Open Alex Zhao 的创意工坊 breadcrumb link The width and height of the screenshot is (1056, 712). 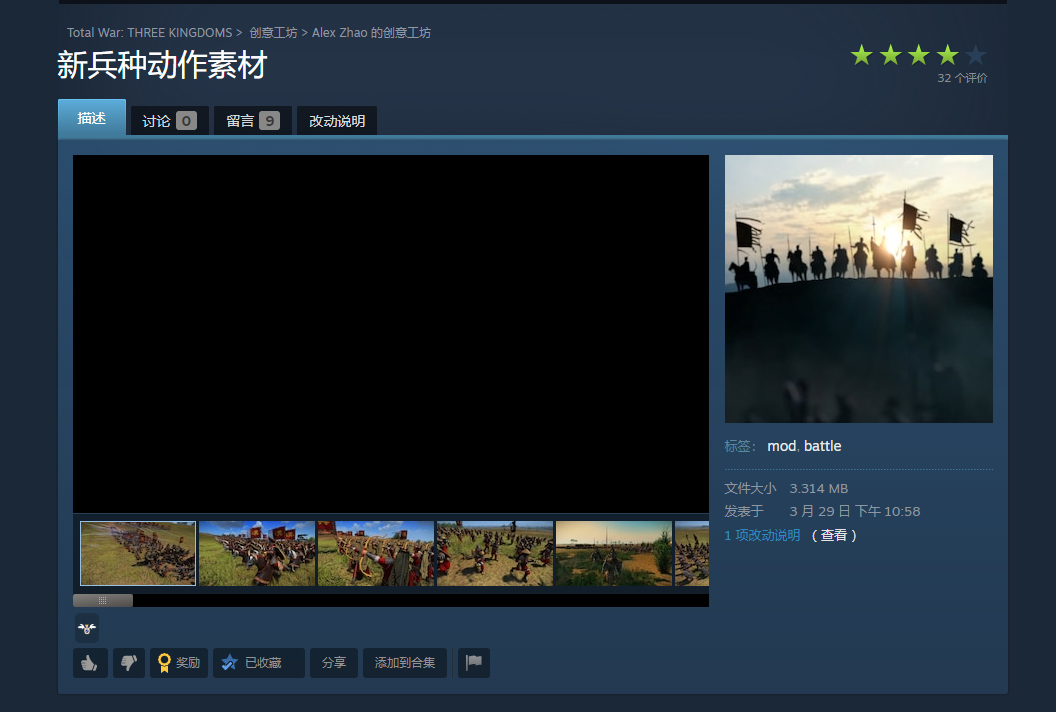click(371, 32)
